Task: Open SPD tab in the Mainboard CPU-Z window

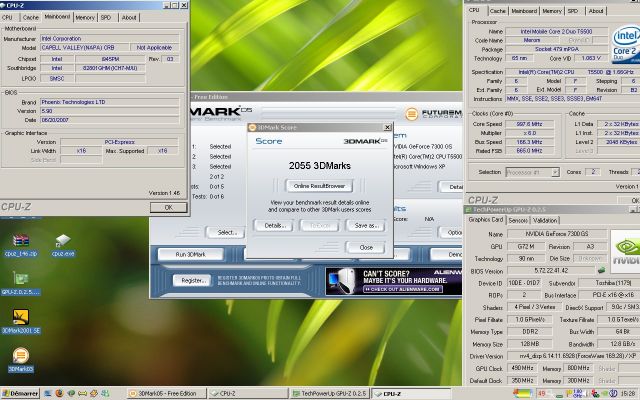Action: pyautogui.click(x=106, y=18)
